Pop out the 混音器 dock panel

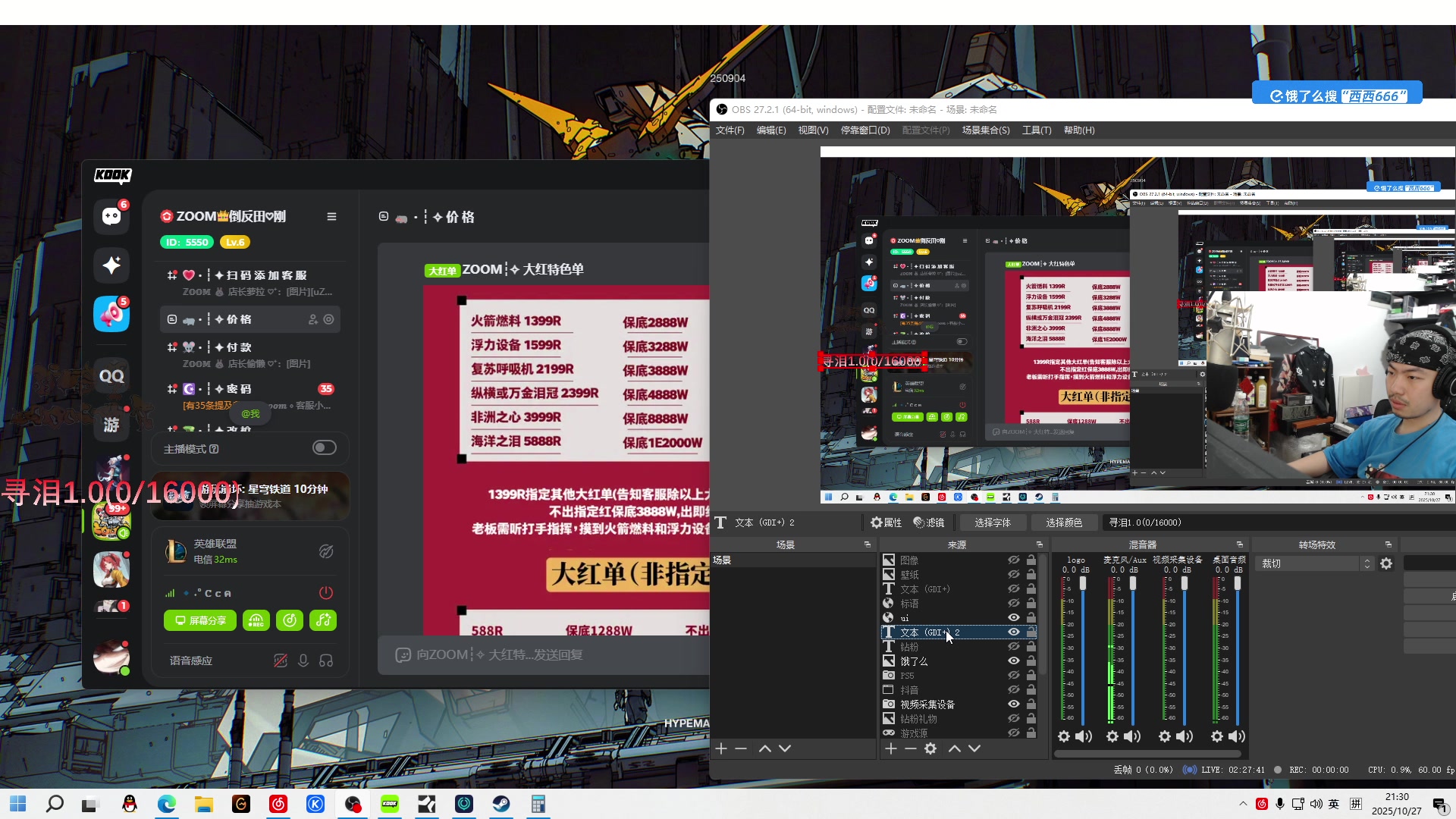tap(1240, 544)
